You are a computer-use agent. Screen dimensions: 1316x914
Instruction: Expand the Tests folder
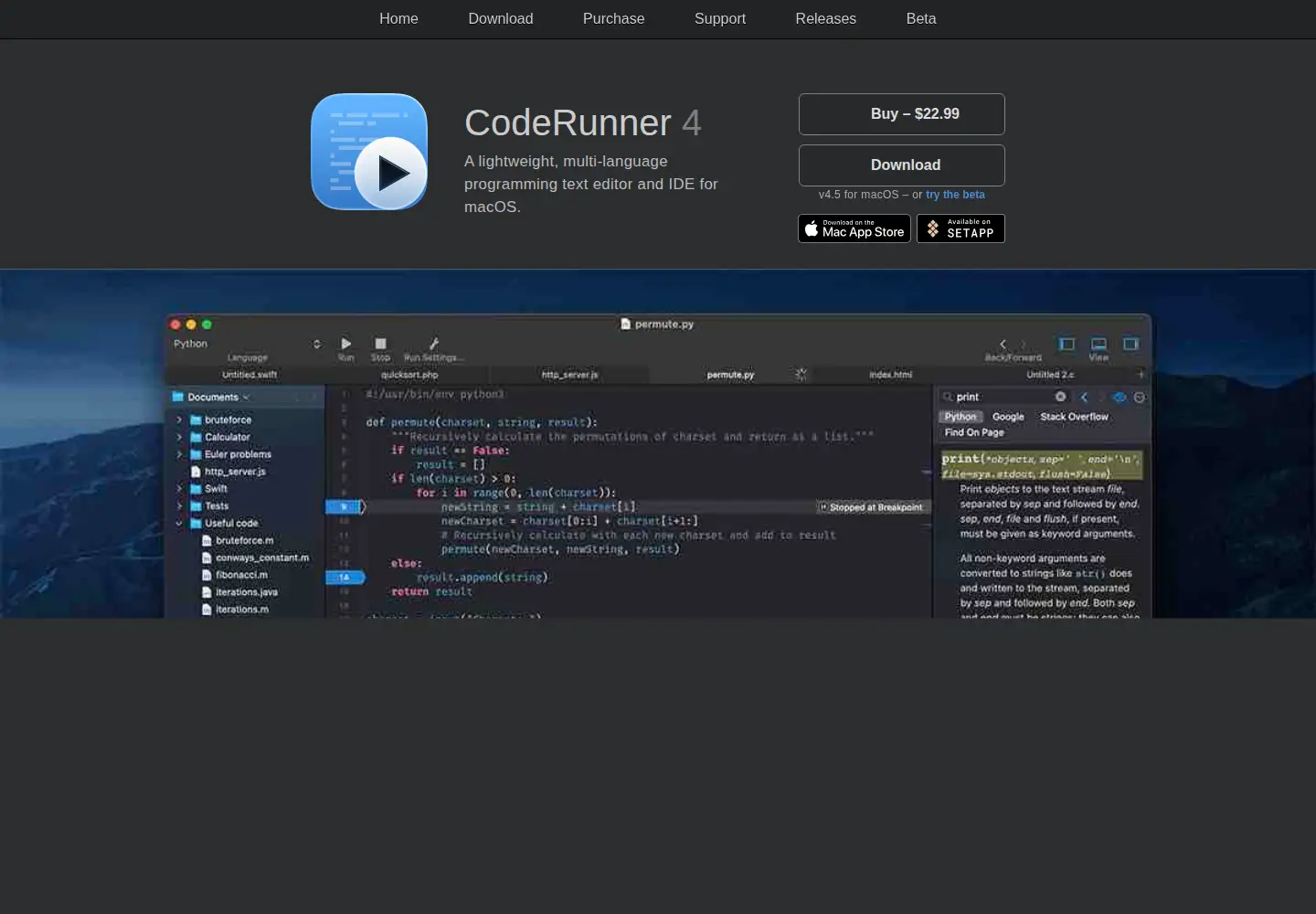pyautogui.click(x=179, y=506)
